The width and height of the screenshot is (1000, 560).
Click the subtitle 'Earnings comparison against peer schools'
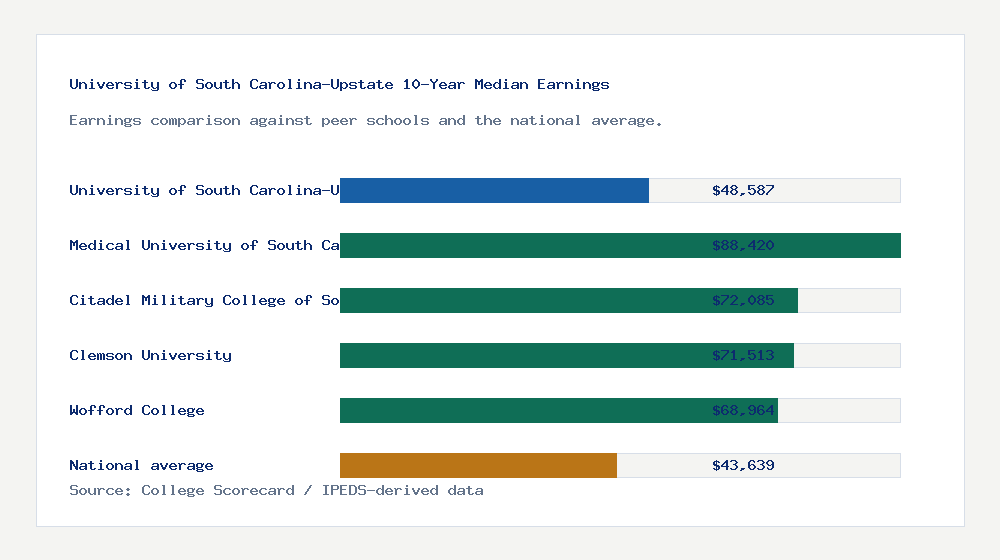coord(365,121)
